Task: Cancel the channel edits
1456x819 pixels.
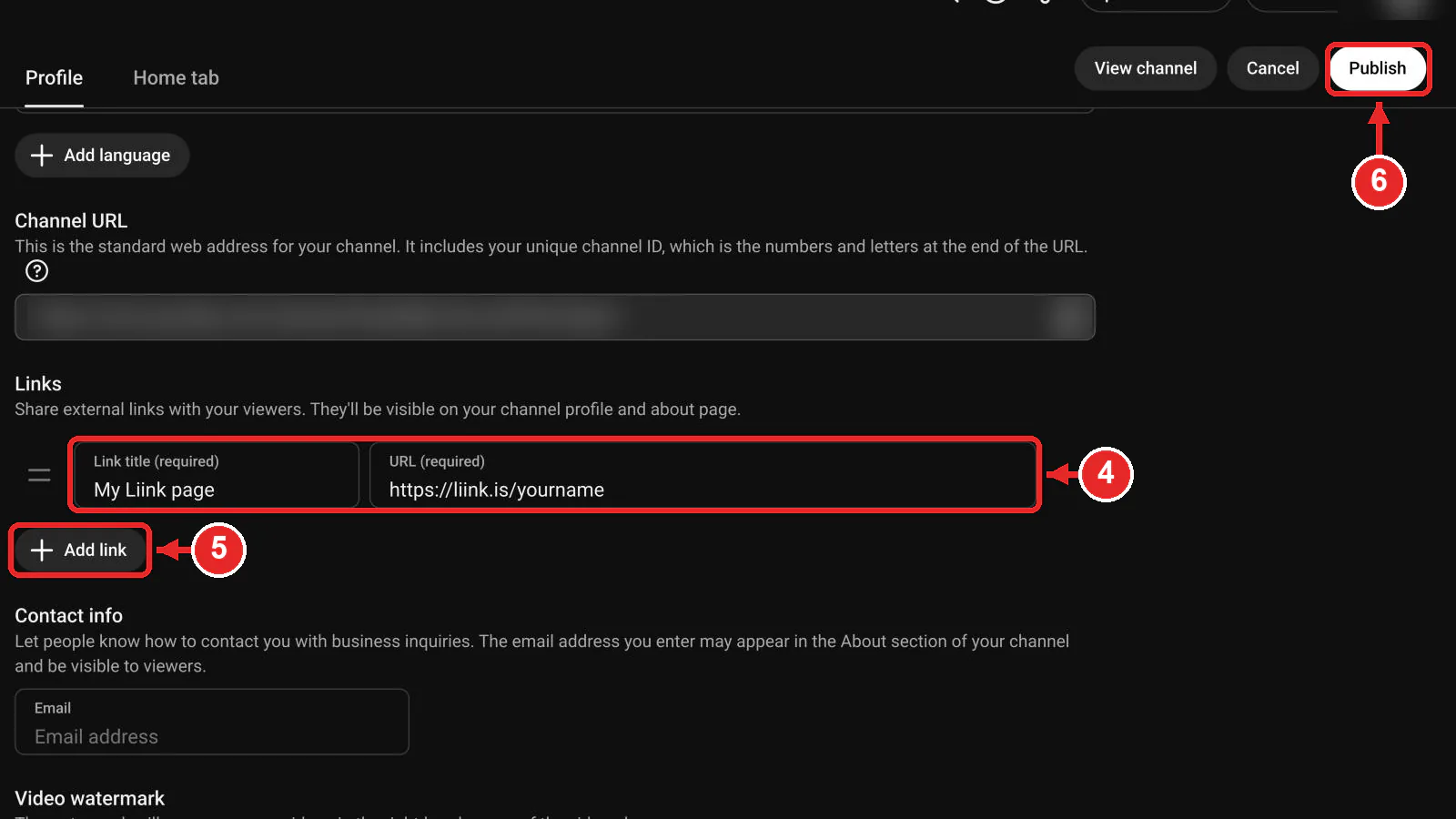Action: pyautogui.click(x=1272, y=68)
